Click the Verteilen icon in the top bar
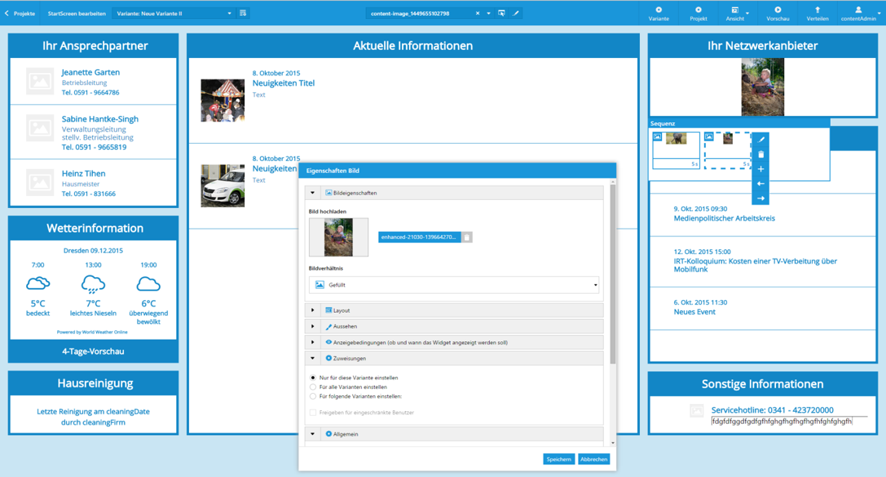 [x=817, y=13]
